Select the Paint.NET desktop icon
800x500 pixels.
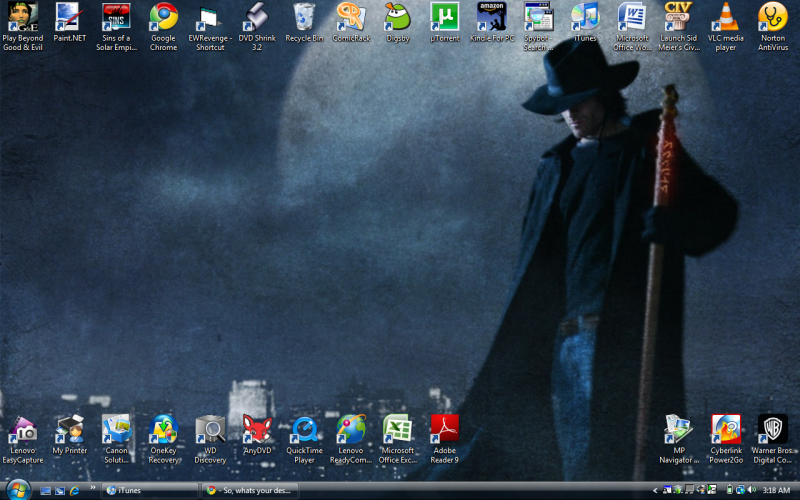coord(69,18)
